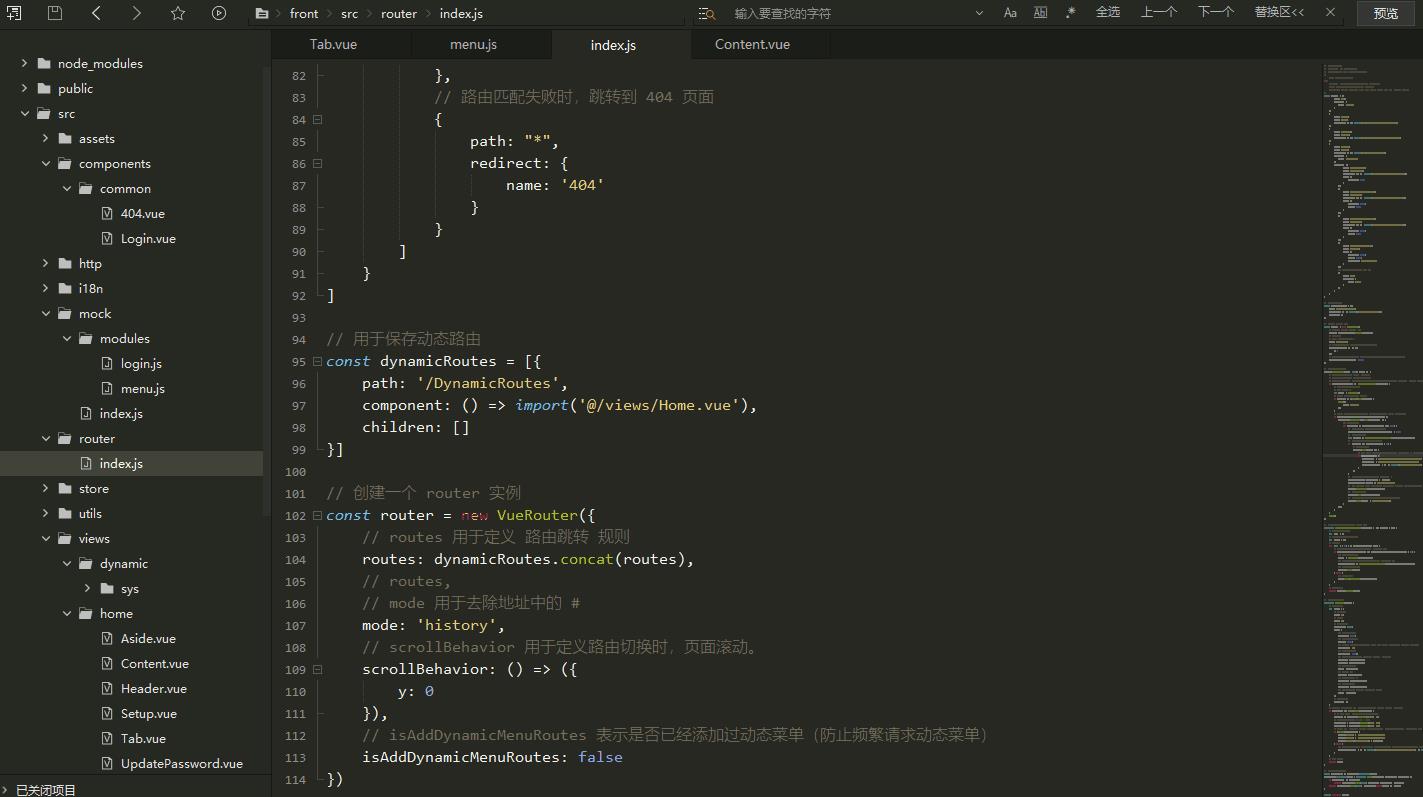
Task: Click the menu.js file icon in the tree
Action: (108, 388)
